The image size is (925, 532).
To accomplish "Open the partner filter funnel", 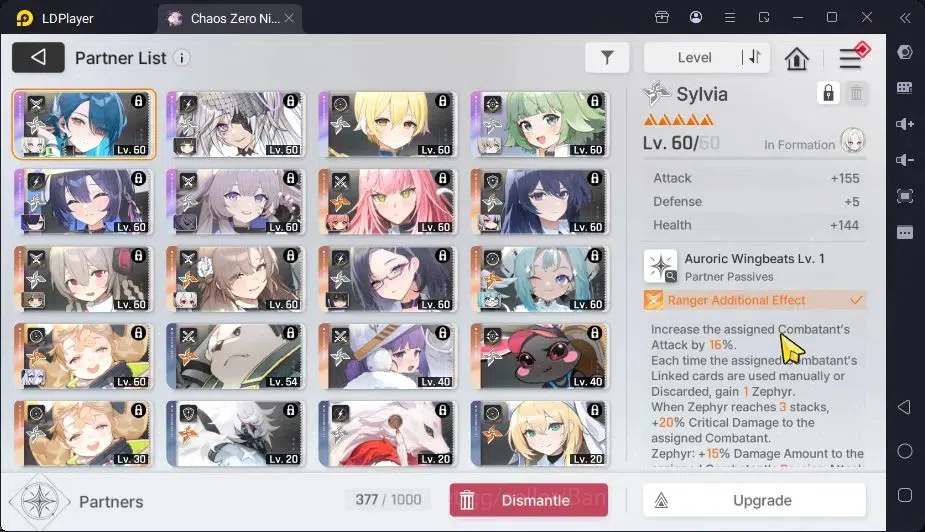I will pyautogui.click(x=607, y=57).
